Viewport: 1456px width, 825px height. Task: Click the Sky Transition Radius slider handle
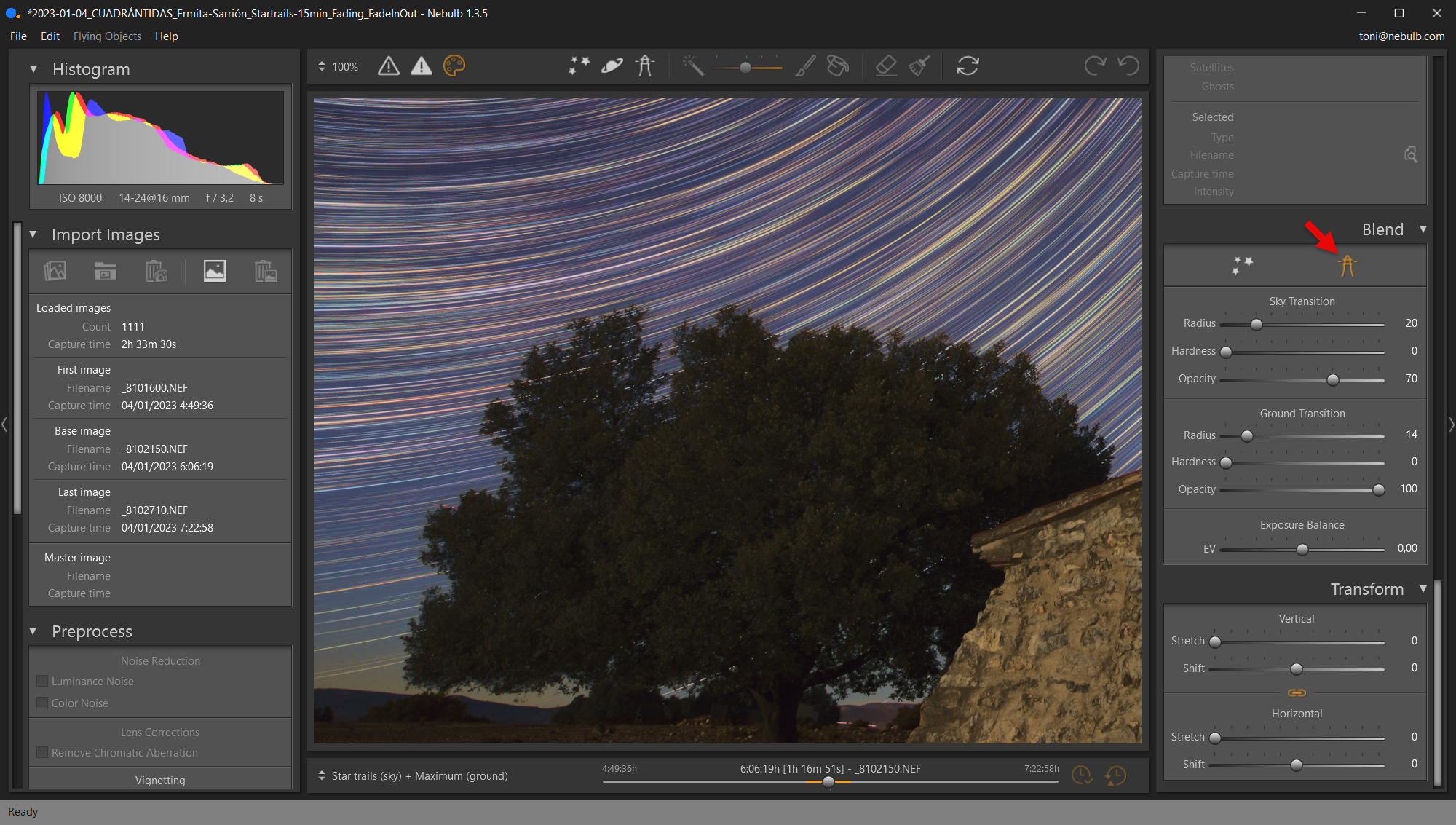click(x=1257, y=325)
